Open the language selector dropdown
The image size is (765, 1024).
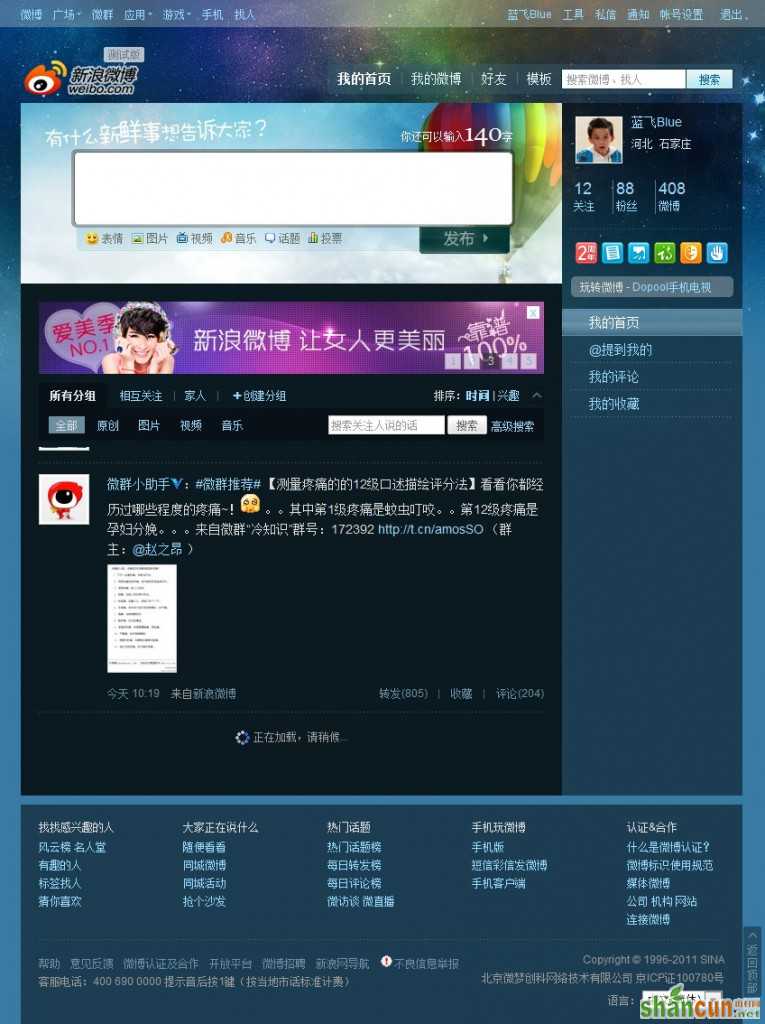tap(682, 1000)
